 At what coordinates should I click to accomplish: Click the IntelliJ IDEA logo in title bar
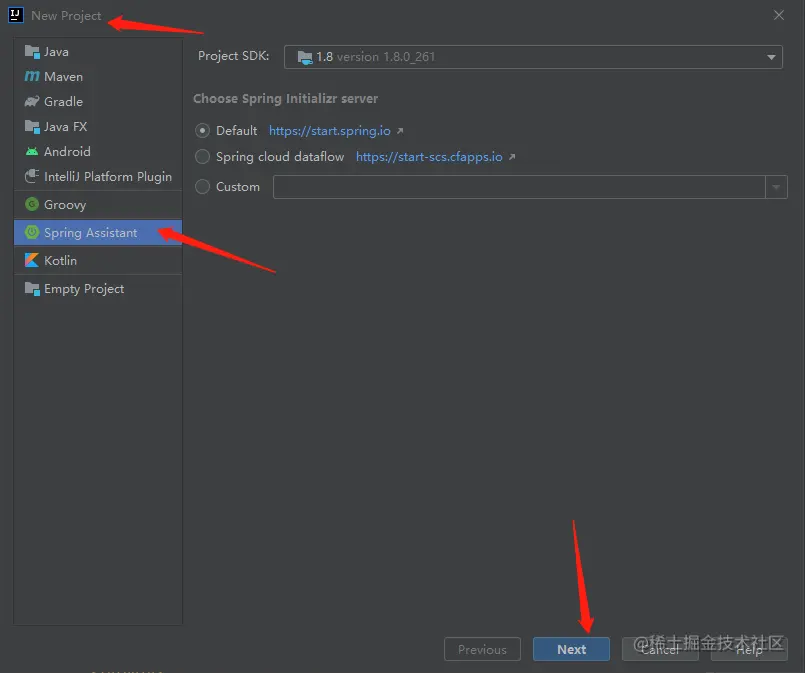[x=16, y=15]
